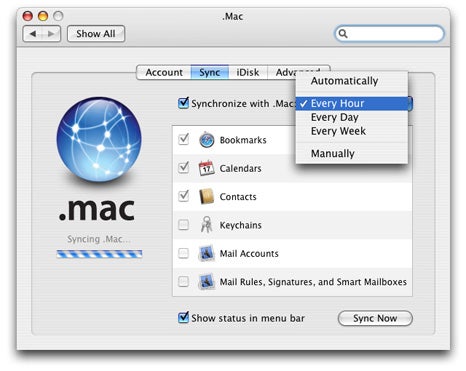Select Every Week sync option

(x=352, y=131)
